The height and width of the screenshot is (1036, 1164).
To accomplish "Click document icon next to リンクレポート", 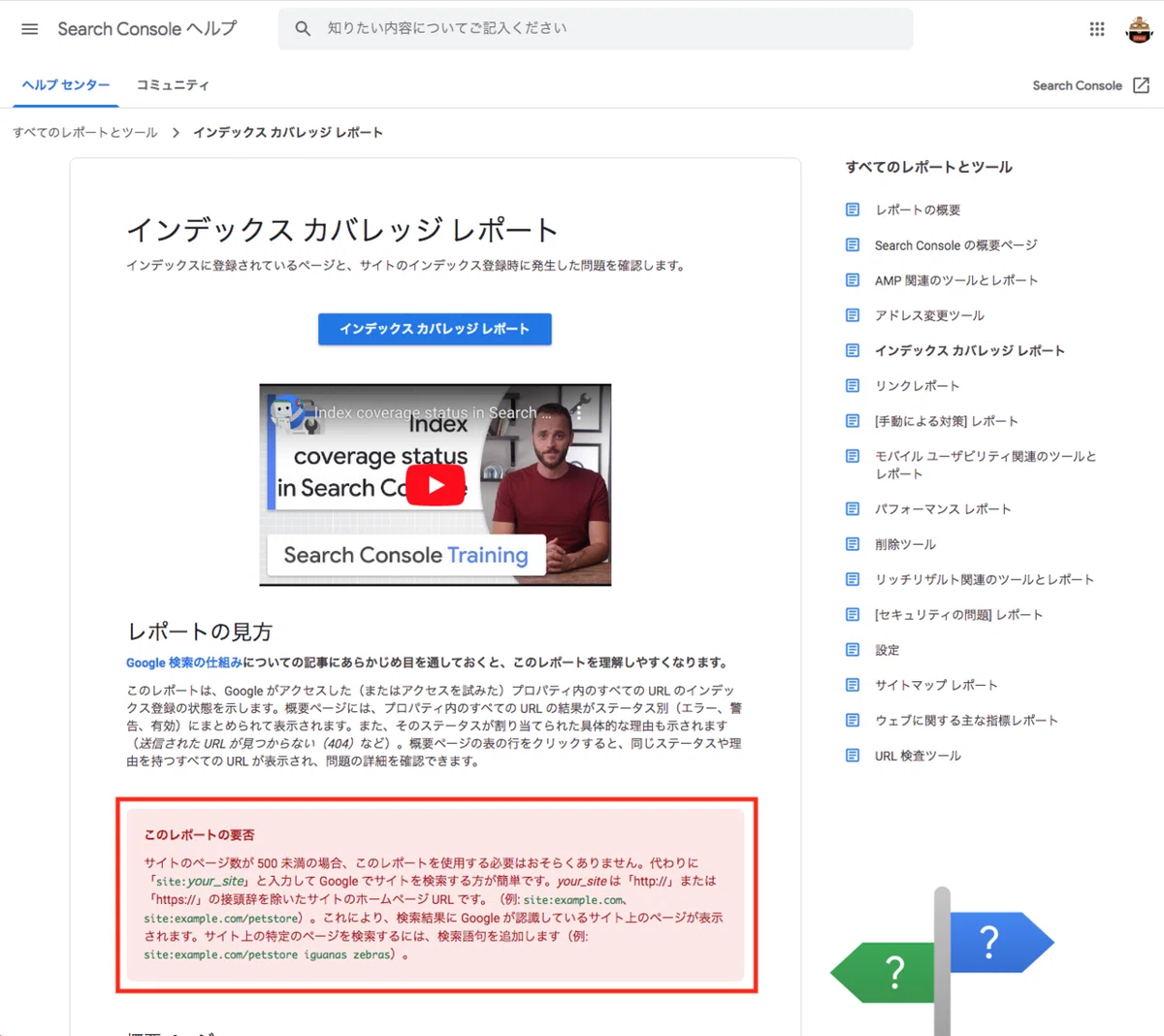I will [x=853, y=386].
